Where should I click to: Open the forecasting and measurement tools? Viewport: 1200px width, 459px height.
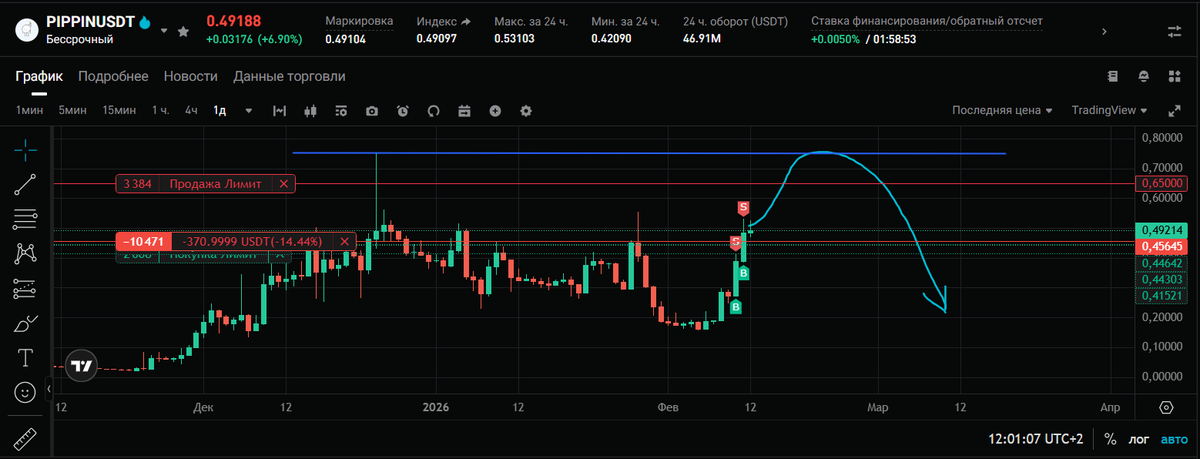tap(26, 288)
